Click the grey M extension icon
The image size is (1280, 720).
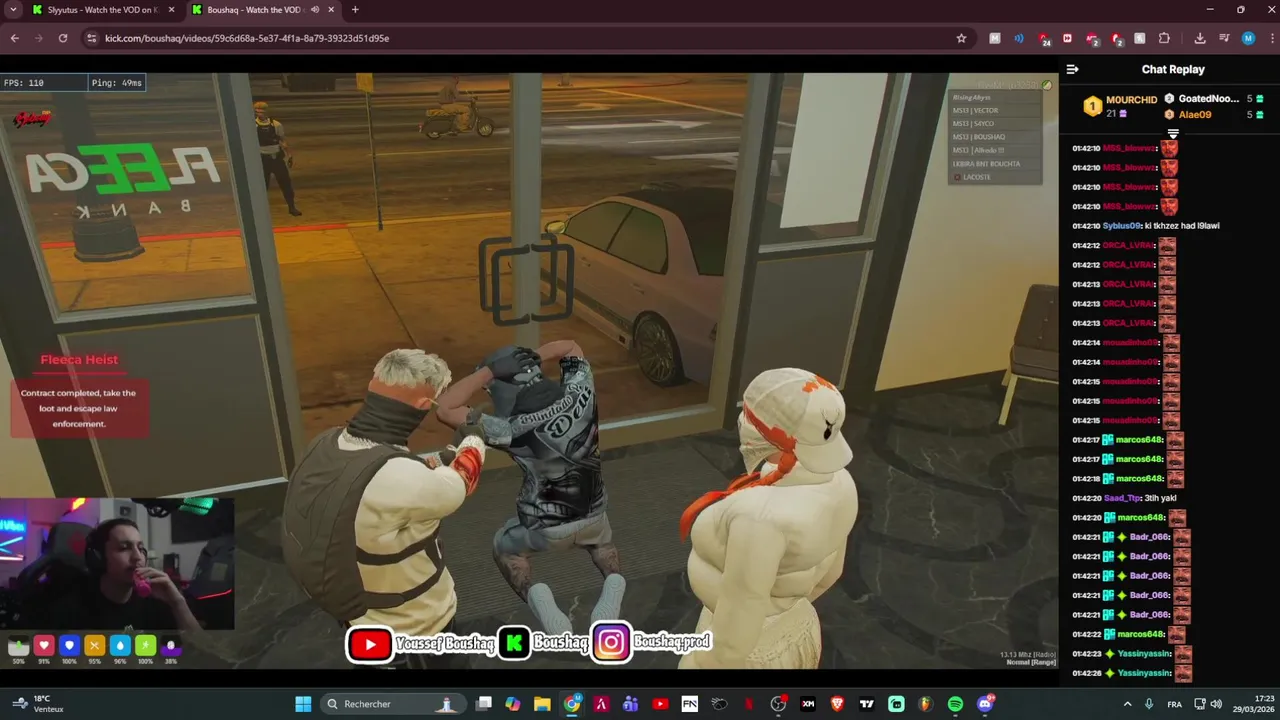click(995, 38)
